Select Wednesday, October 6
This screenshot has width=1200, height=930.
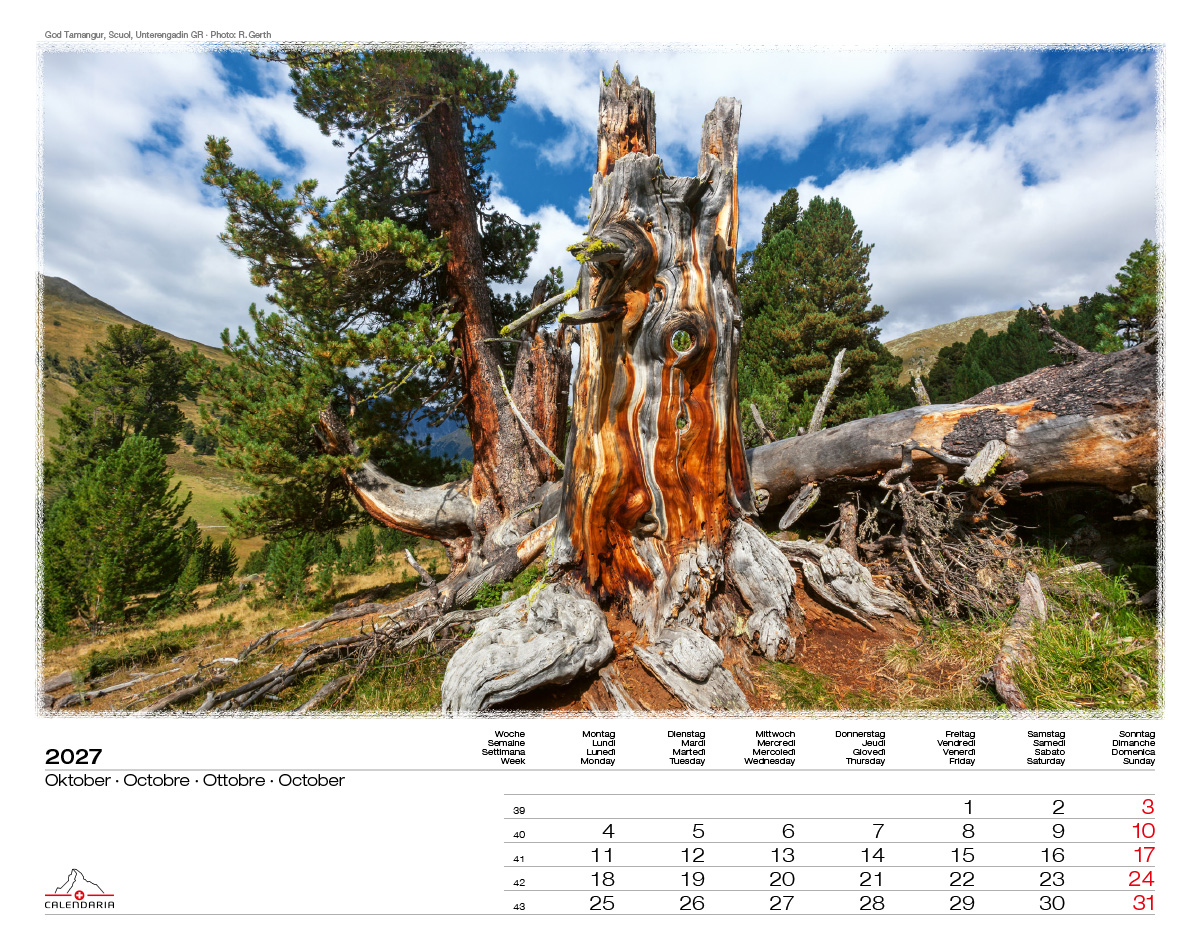tap(788, 831)
